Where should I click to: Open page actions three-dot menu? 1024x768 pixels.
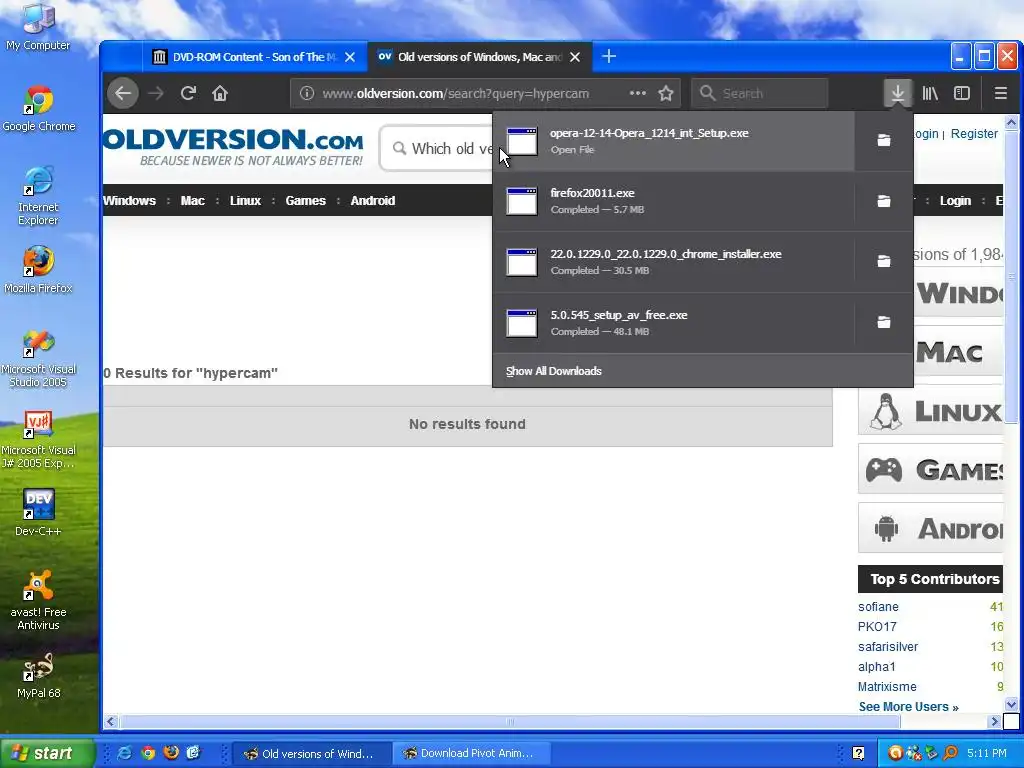pyautogui.click(x=637, y=93)
